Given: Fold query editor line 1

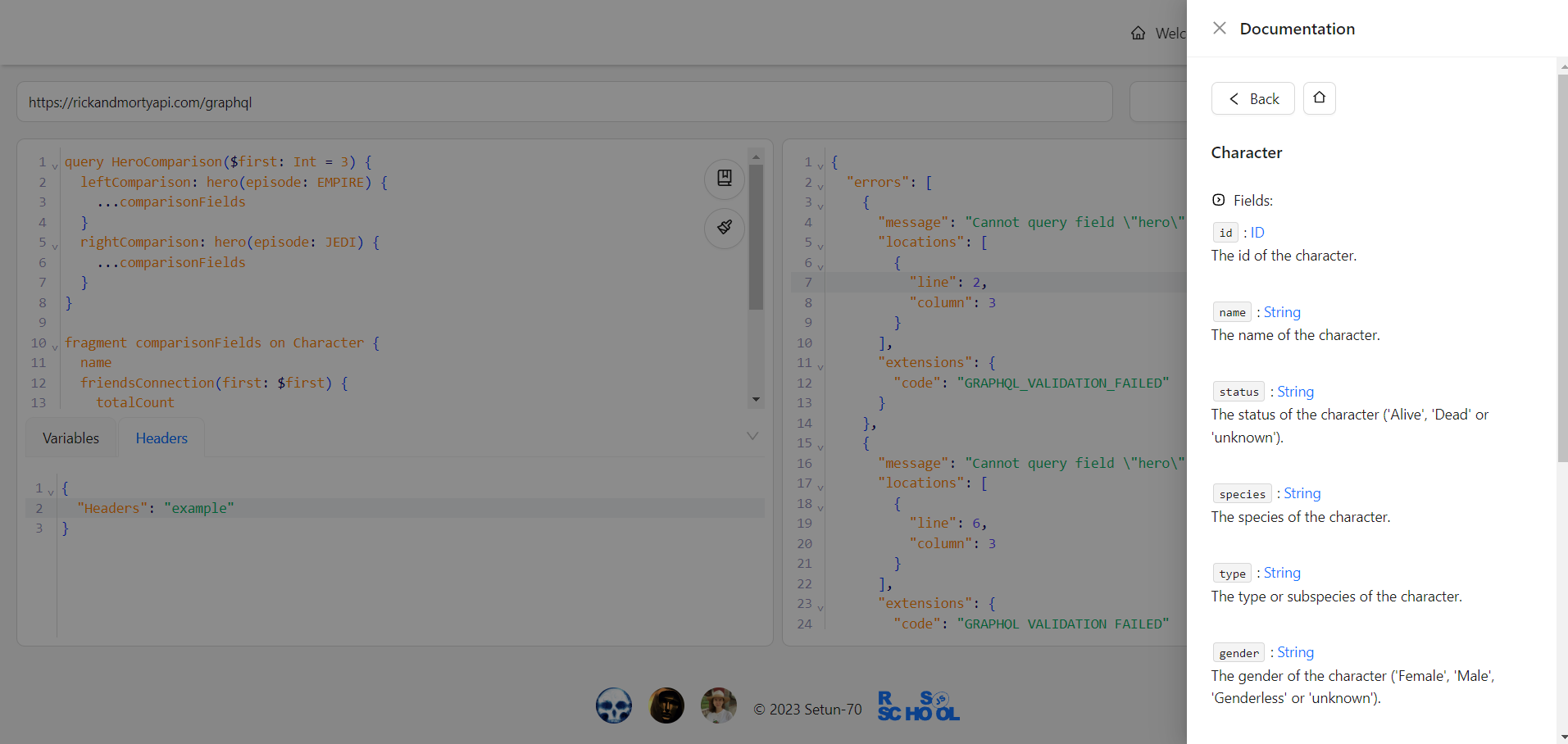Looking at the screenshot, I should click(55, 165).
